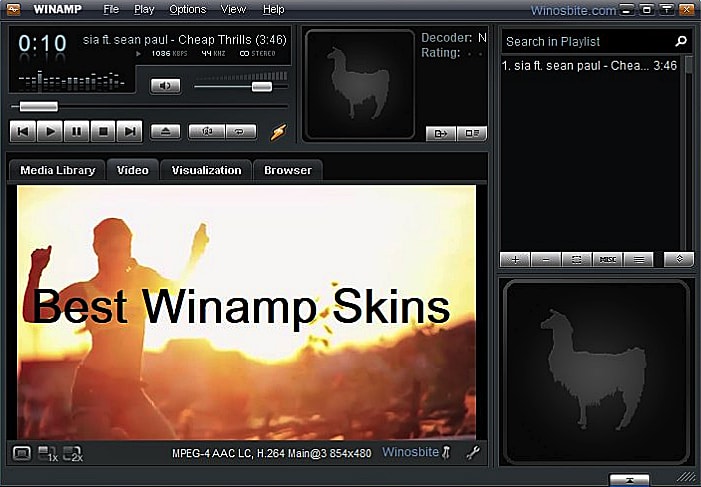Click the scrolling song title text
Viewport: 701px width, 487px height.
[x=185, y=40]
